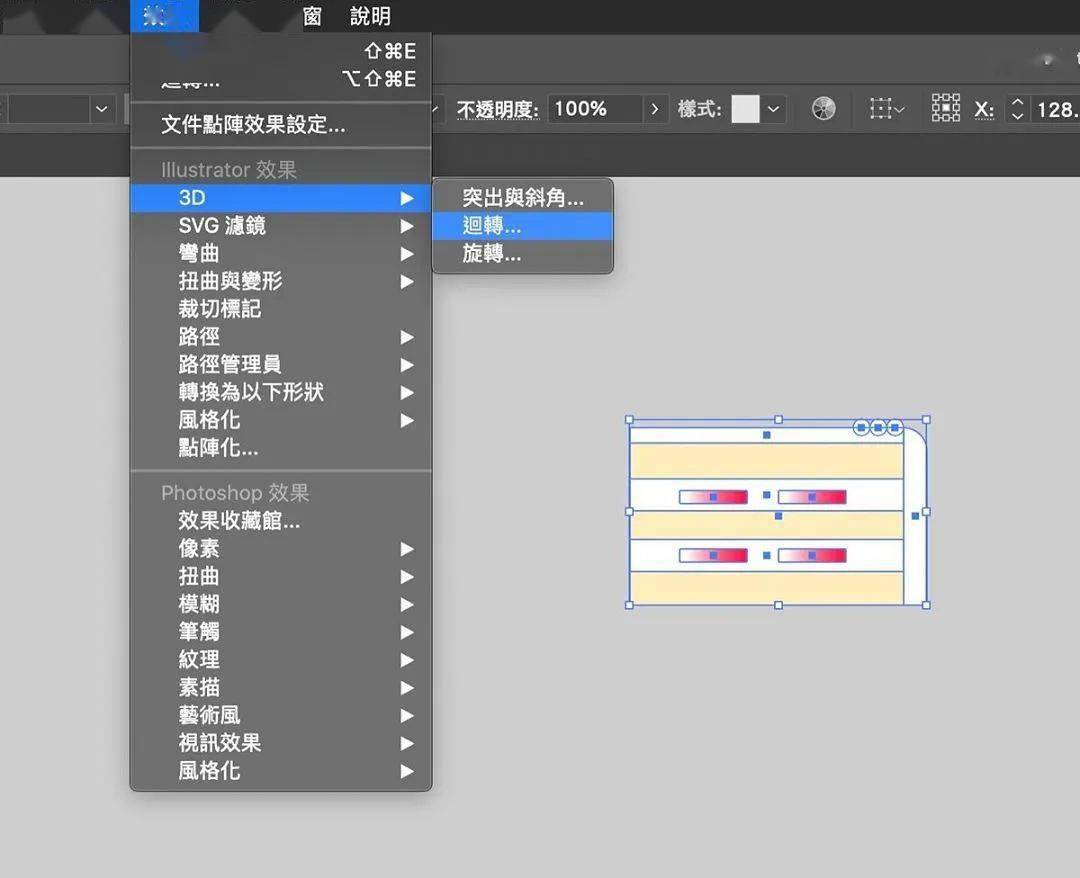Open the 說明 help menu
Screen dimensions: 1080x878
[x=370, y=17]
